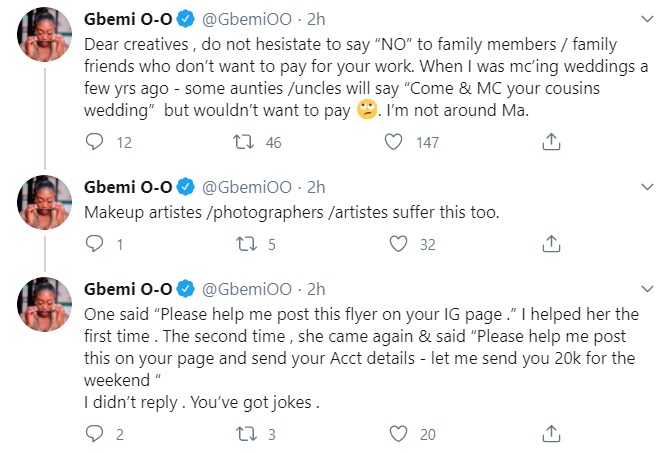Reply to the IG flyer tweet

(95, 433)
